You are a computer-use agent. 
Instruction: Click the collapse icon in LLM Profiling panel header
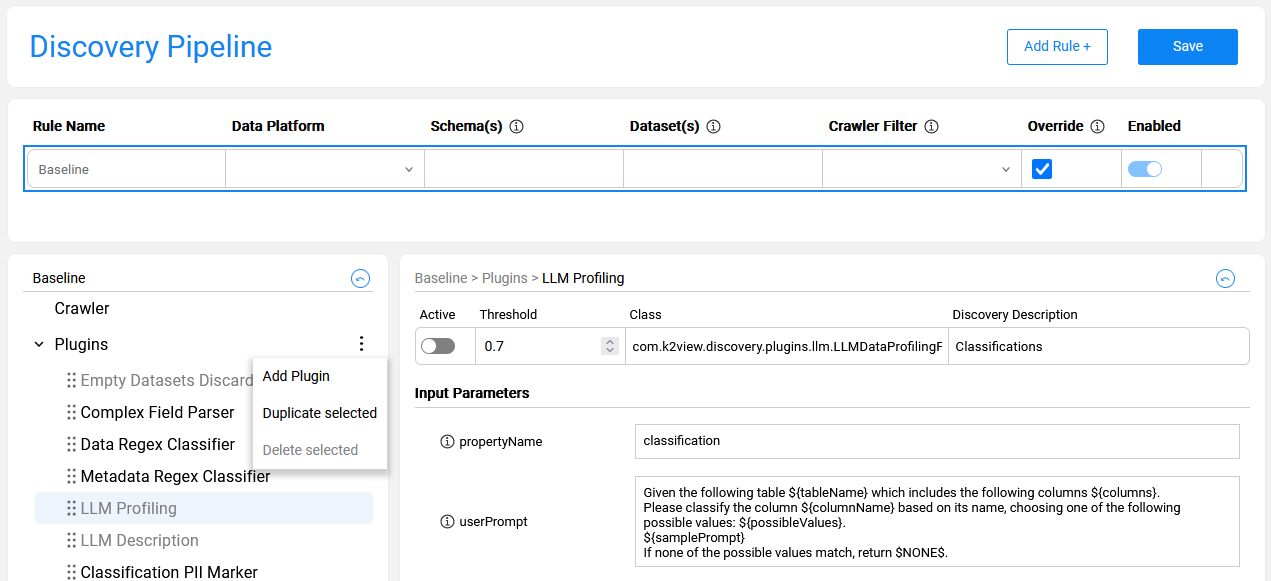(x=1225, y=279)
